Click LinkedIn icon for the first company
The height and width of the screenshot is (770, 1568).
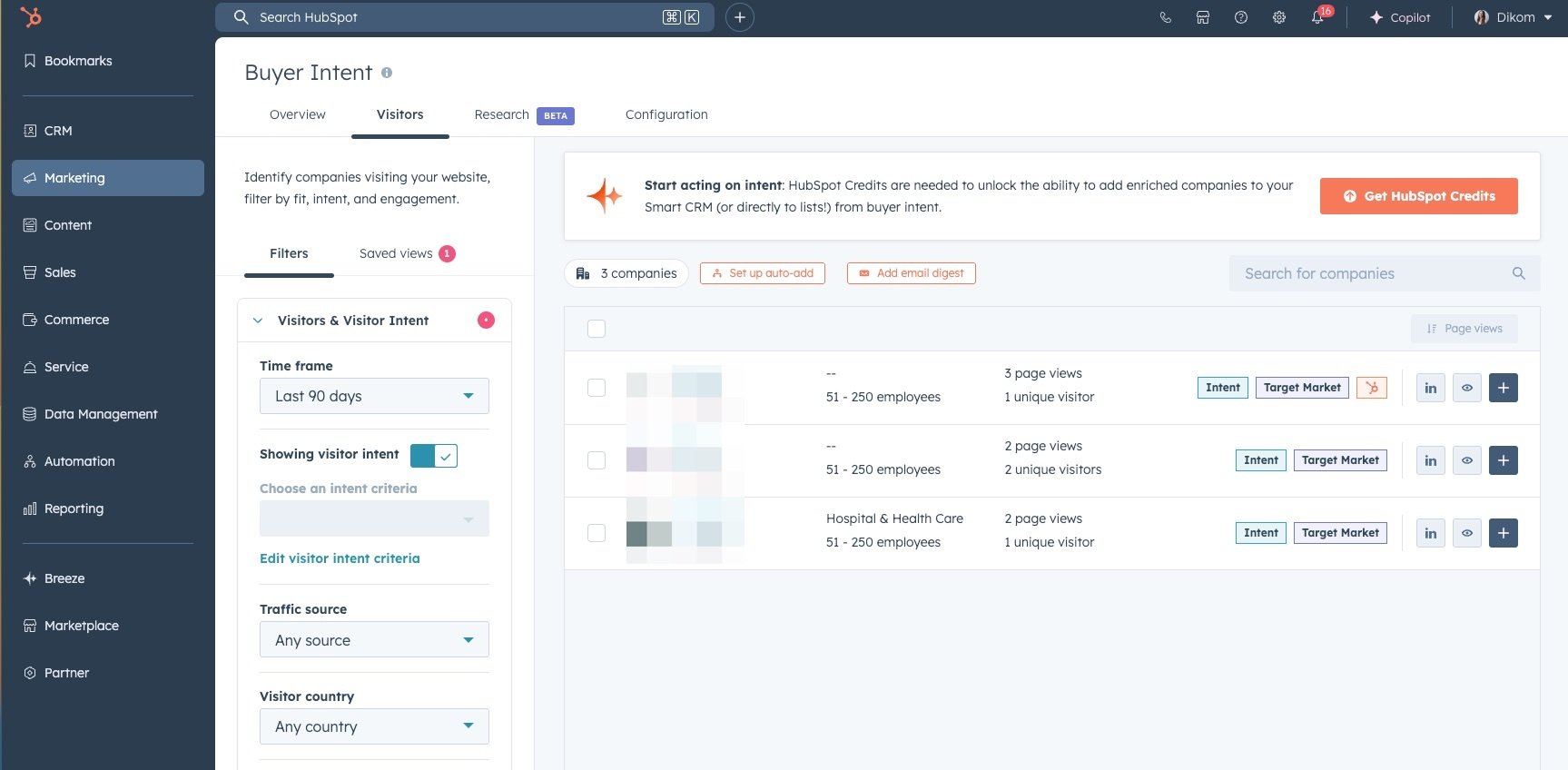pos(1430,388)
